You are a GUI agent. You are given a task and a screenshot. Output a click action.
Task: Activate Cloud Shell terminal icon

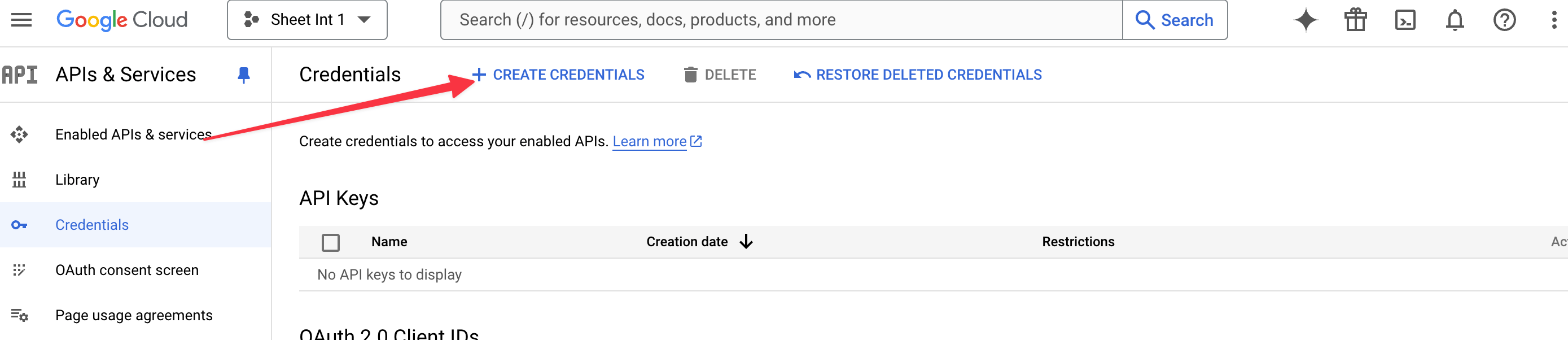tap(1405, 20)
